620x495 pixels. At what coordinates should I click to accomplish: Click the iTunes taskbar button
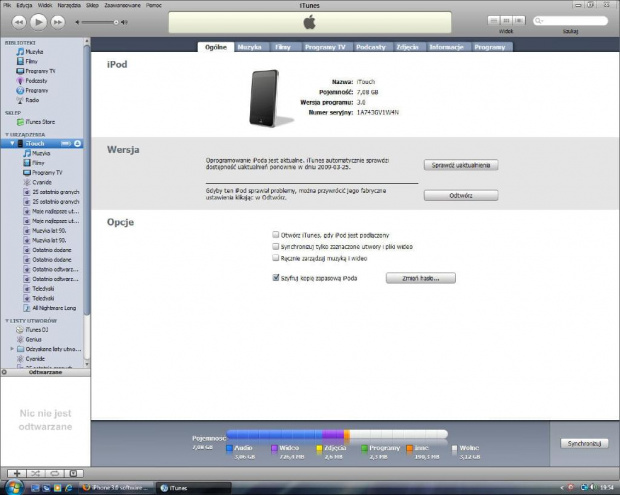point(194,488)
